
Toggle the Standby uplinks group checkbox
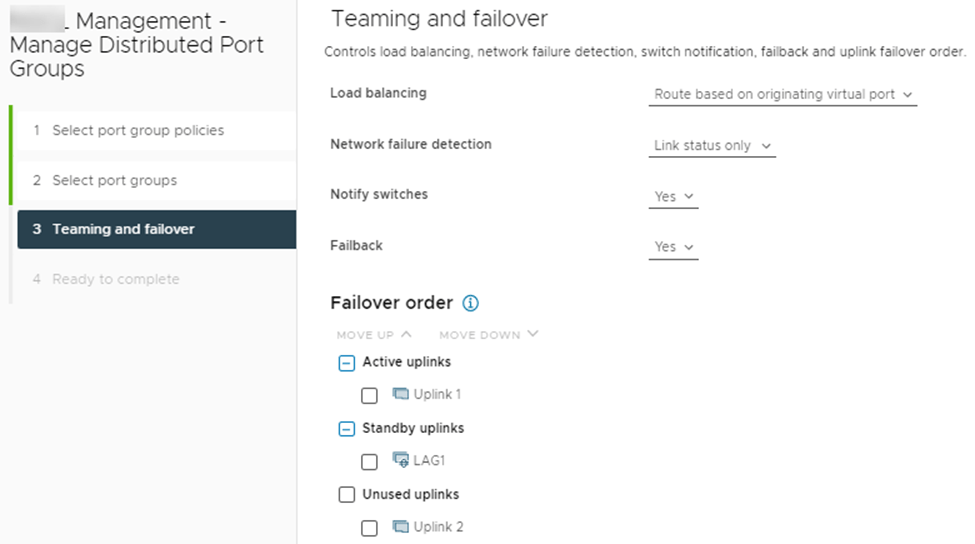(347, 429)
